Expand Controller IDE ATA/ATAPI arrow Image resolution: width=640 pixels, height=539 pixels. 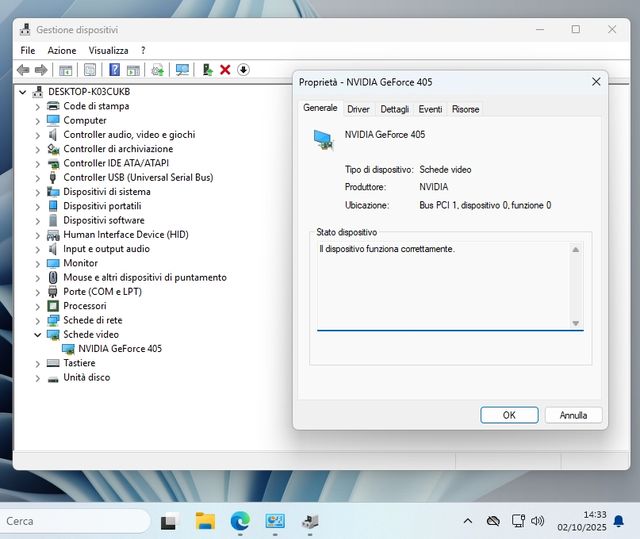coord(38,164)
